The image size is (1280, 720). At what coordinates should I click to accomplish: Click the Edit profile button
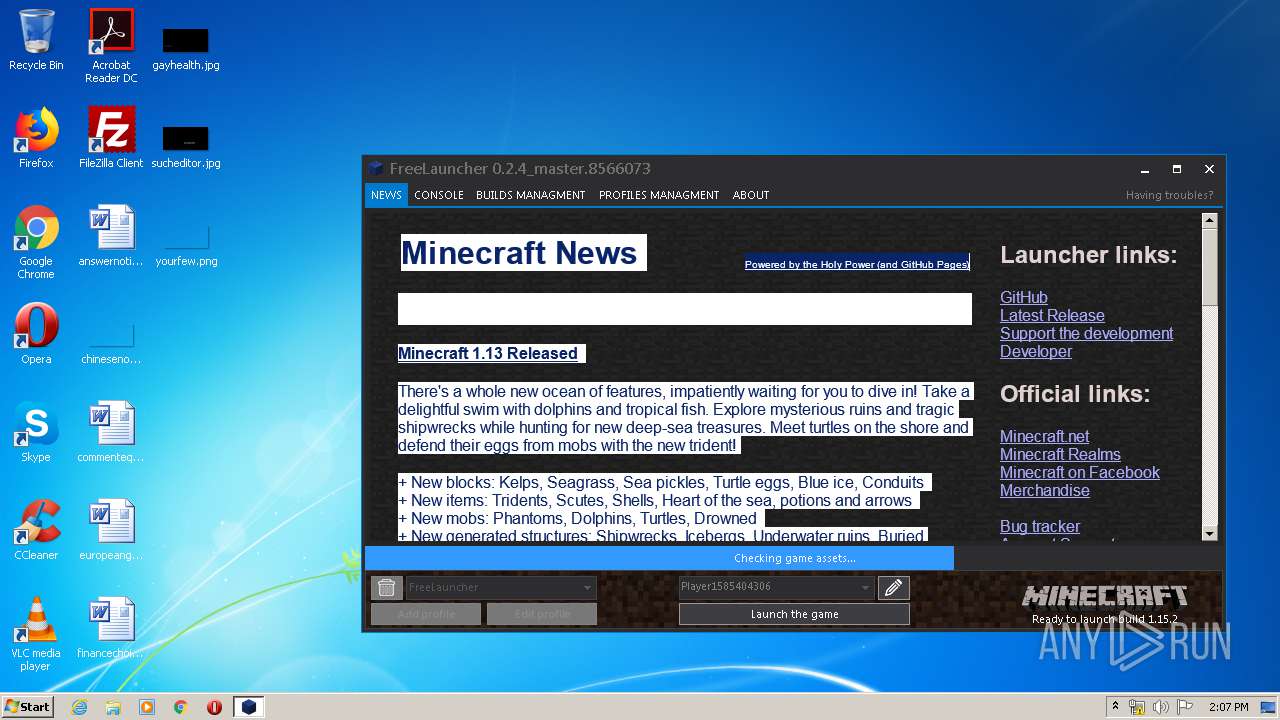click(x=542, y=614)
